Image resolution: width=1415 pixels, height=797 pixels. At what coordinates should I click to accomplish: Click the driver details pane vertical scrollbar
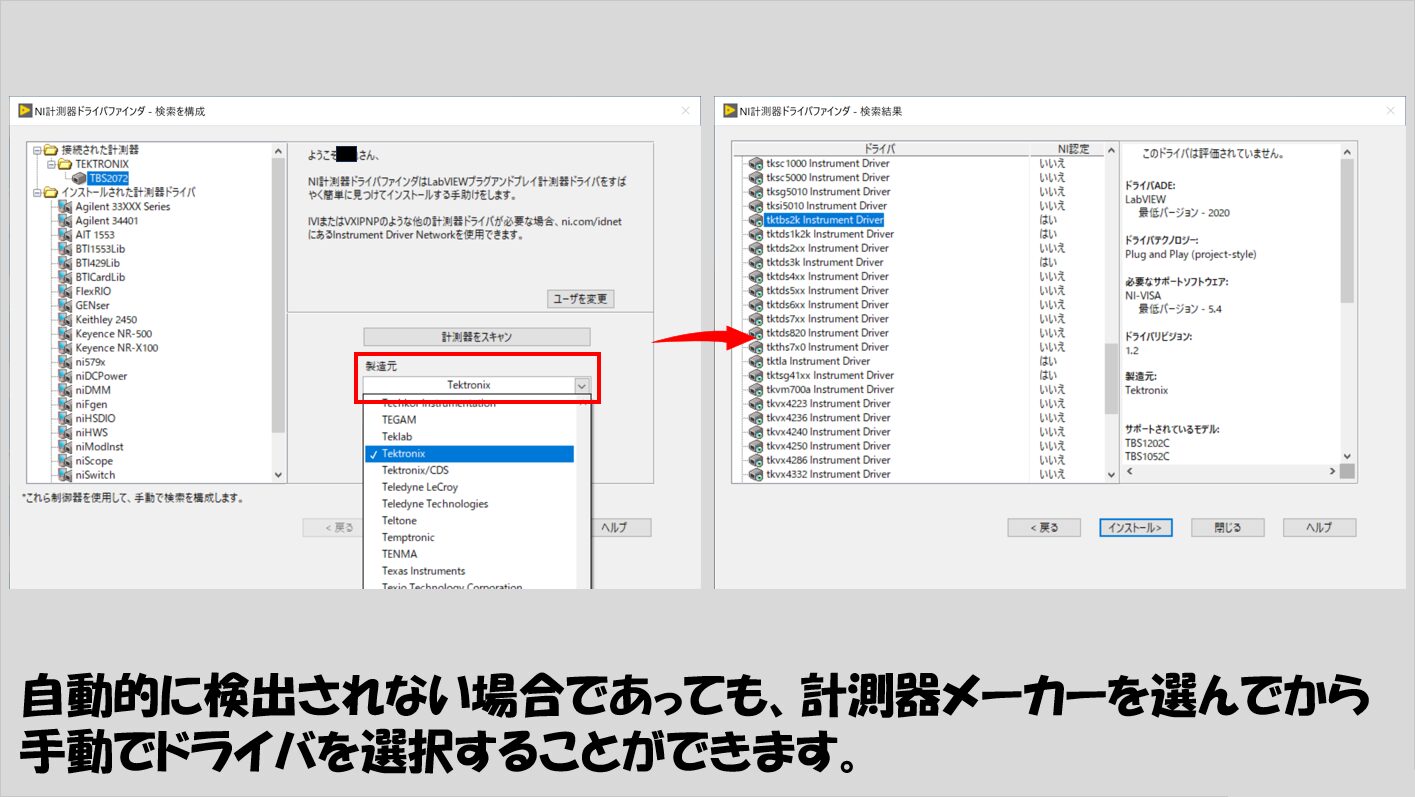1347,303
